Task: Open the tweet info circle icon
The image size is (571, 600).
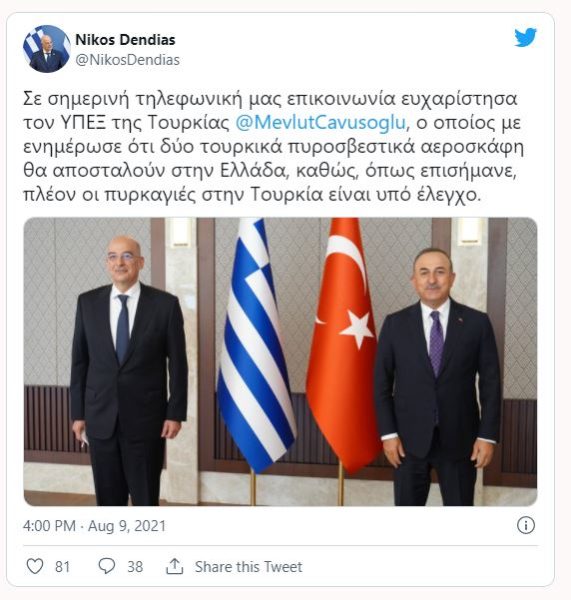Action: tap(526, 525)
